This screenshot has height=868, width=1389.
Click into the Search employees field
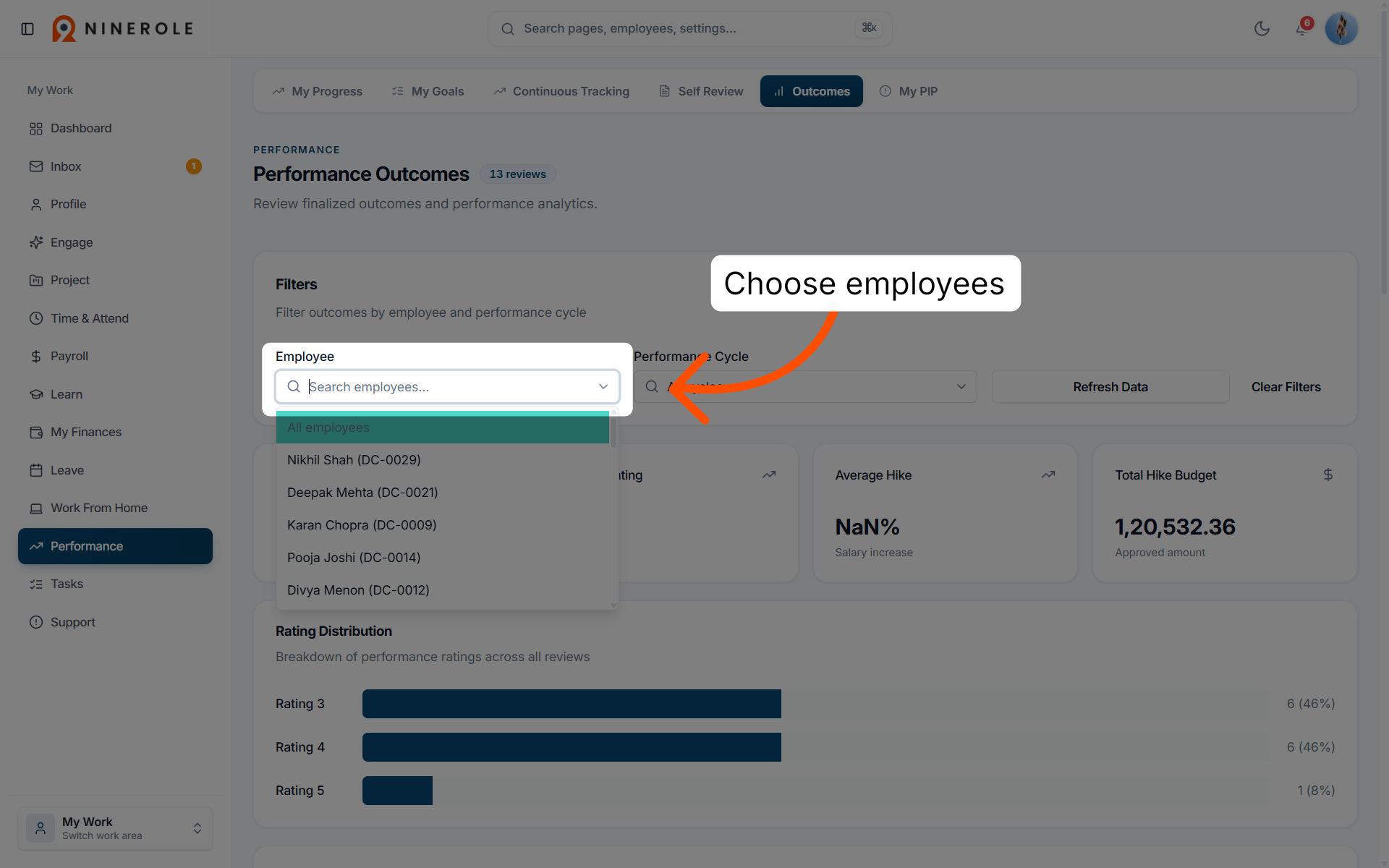click(x=449, y=387)
